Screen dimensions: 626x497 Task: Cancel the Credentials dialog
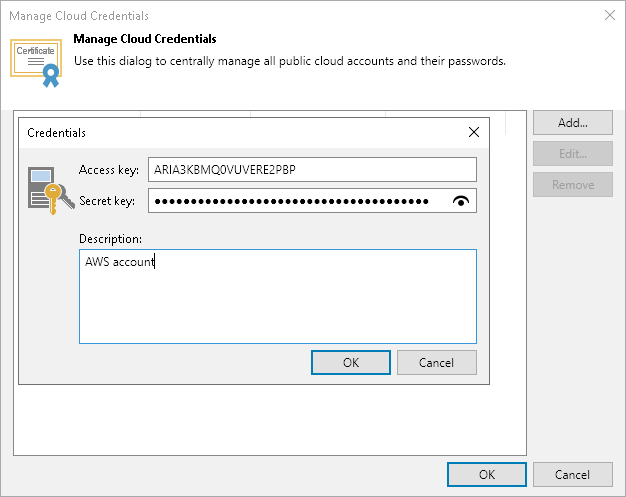(x=437, y=362)
